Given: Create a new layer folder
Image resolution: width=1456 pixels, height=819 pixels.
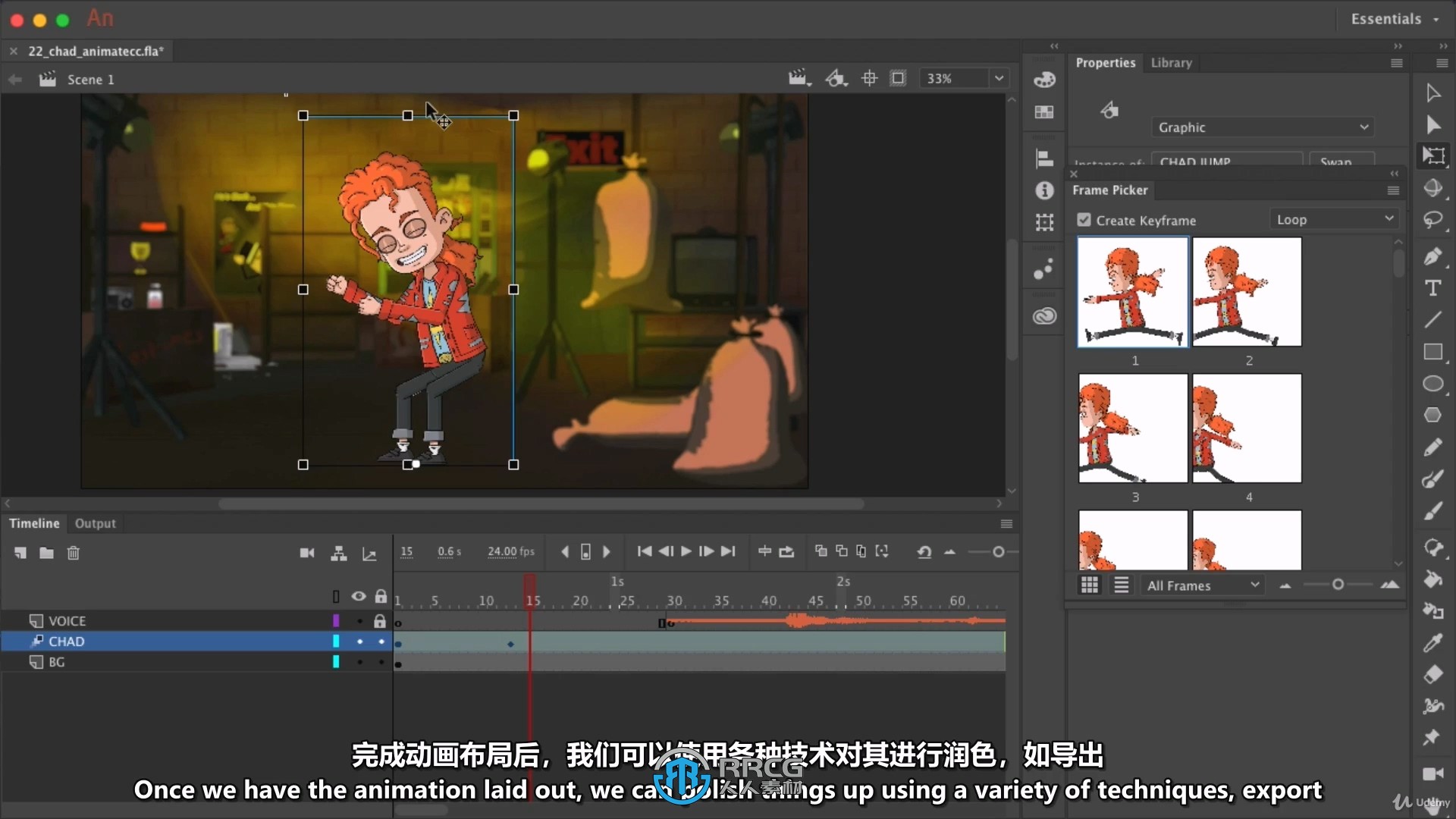Looking at the screenshot, I should tap(46, 553).
